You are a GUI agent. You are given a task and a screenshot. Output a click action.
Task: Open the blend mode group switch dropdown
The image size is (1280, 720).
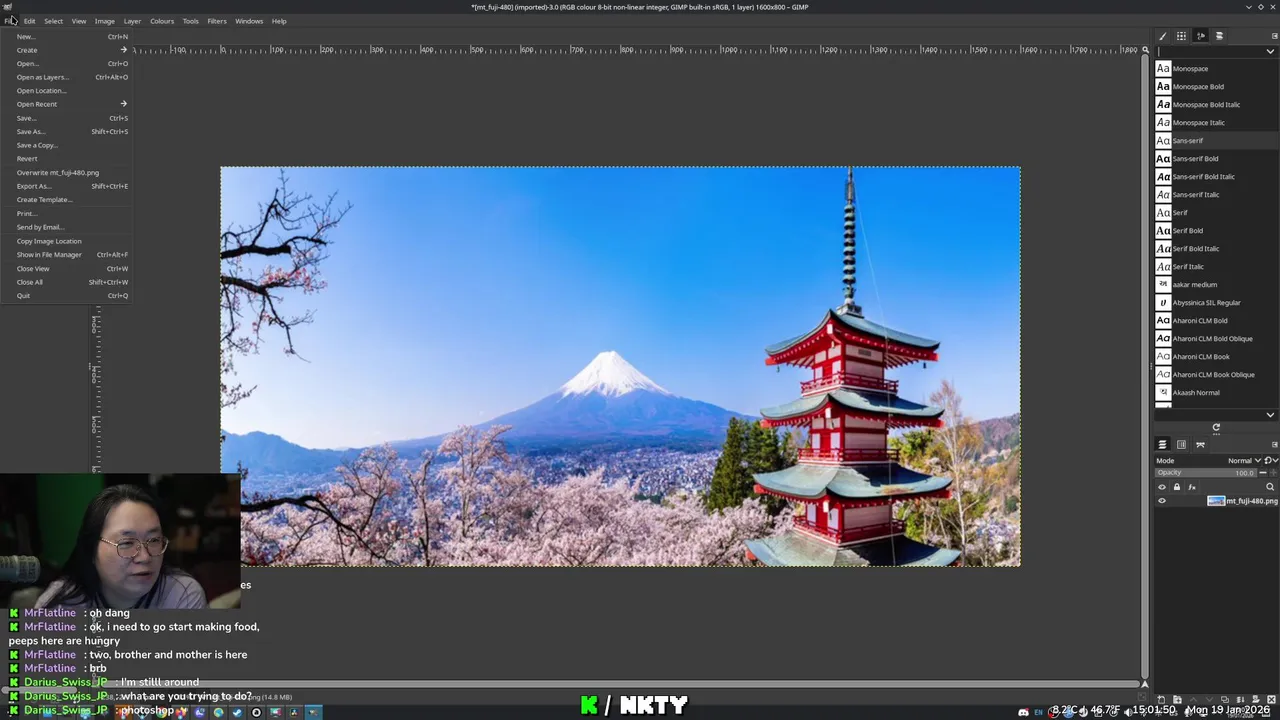[1270, 461]
